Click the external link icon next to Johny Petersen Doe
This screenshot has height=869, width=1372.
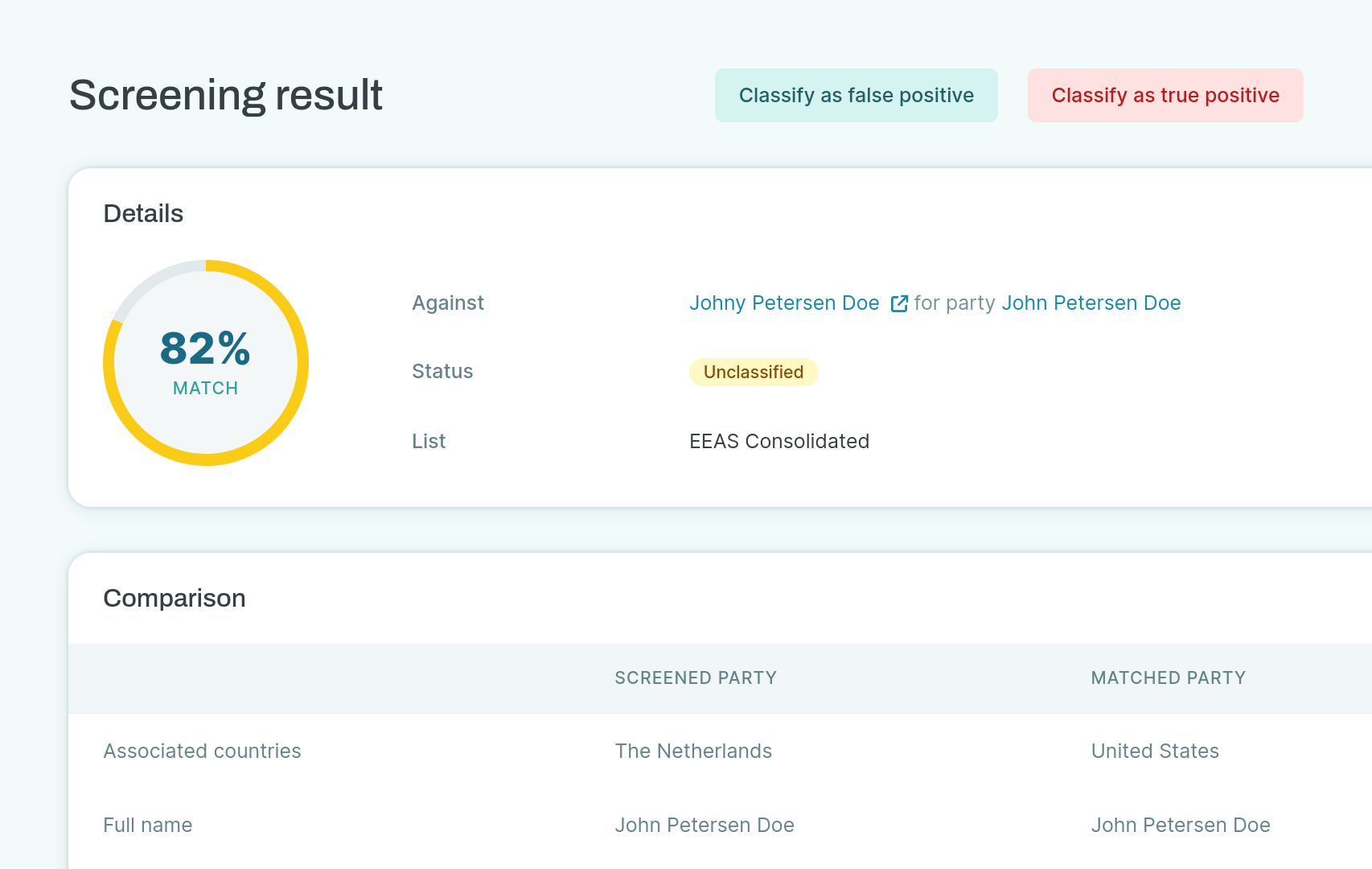tap(899, 303)
